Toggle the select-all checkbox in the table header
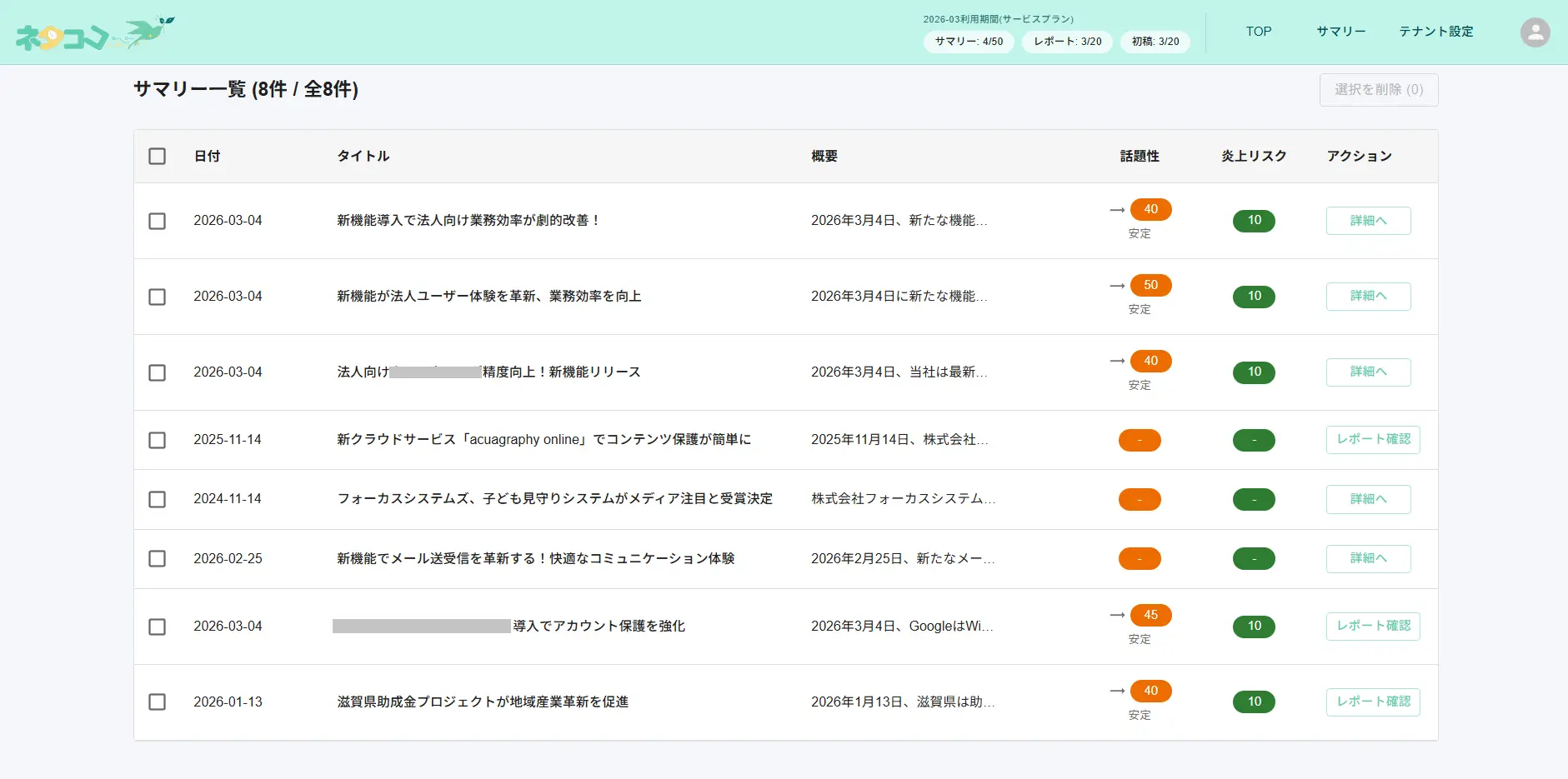The image size is (1568, 779). point(157,156)
